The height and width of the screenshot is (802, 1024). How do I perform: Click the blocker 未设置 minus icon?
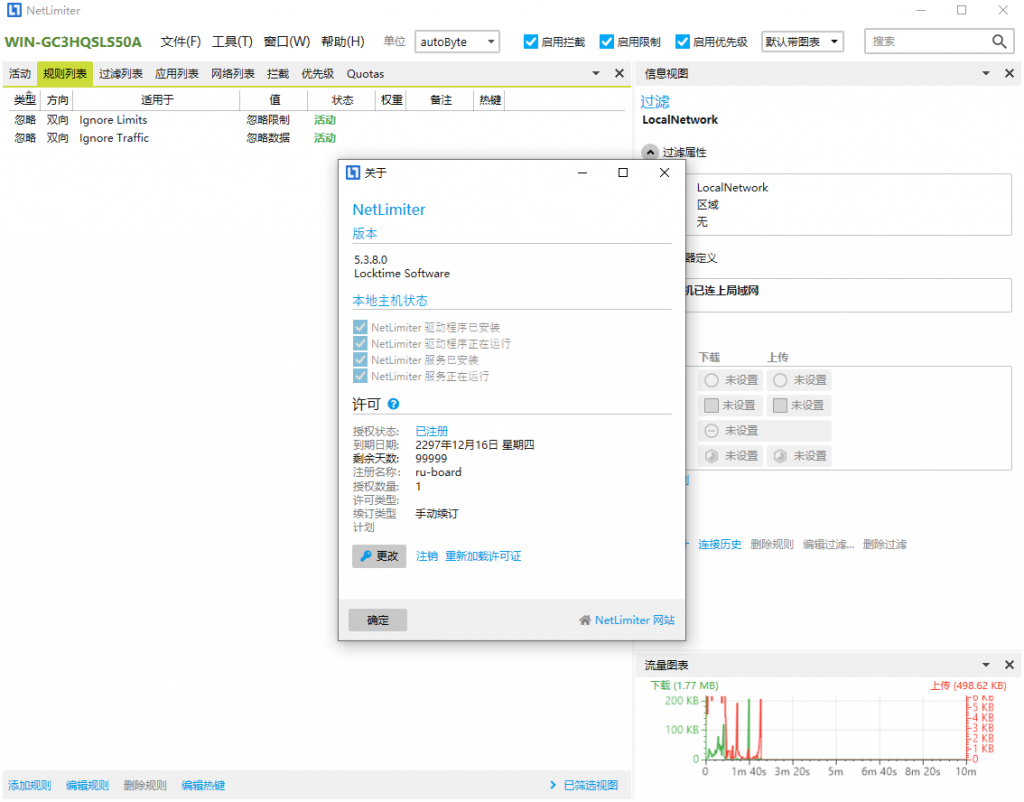[710, 430]
